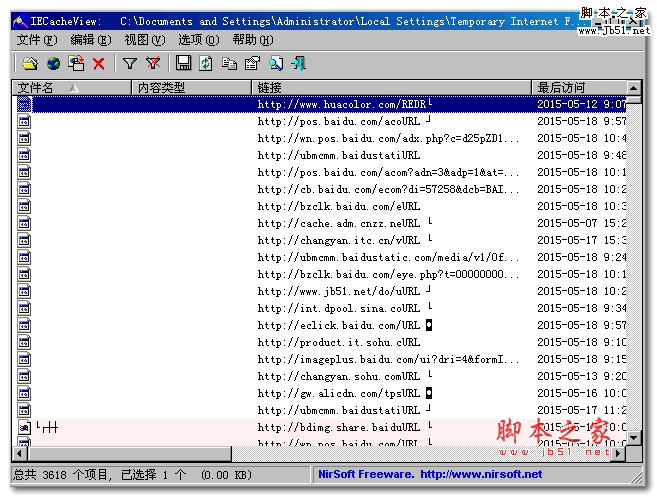Open Find magnifier toolbar icon
Image resolution: width=657 pixels, height=498 pixels.
coord(276,64)
